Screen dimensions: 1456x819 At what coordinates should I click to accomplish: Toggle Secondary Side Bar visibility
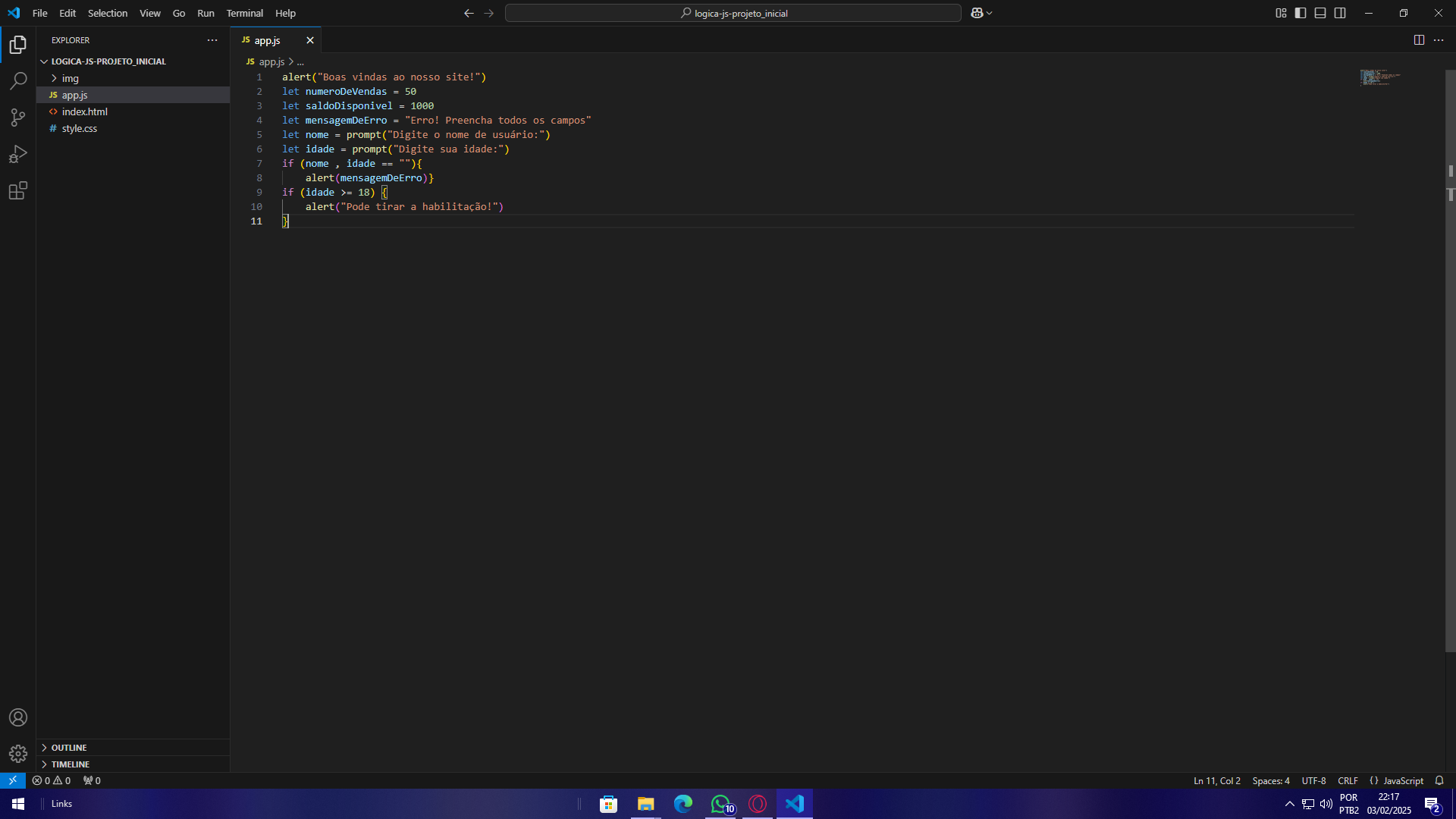(x=1340, y=13)
